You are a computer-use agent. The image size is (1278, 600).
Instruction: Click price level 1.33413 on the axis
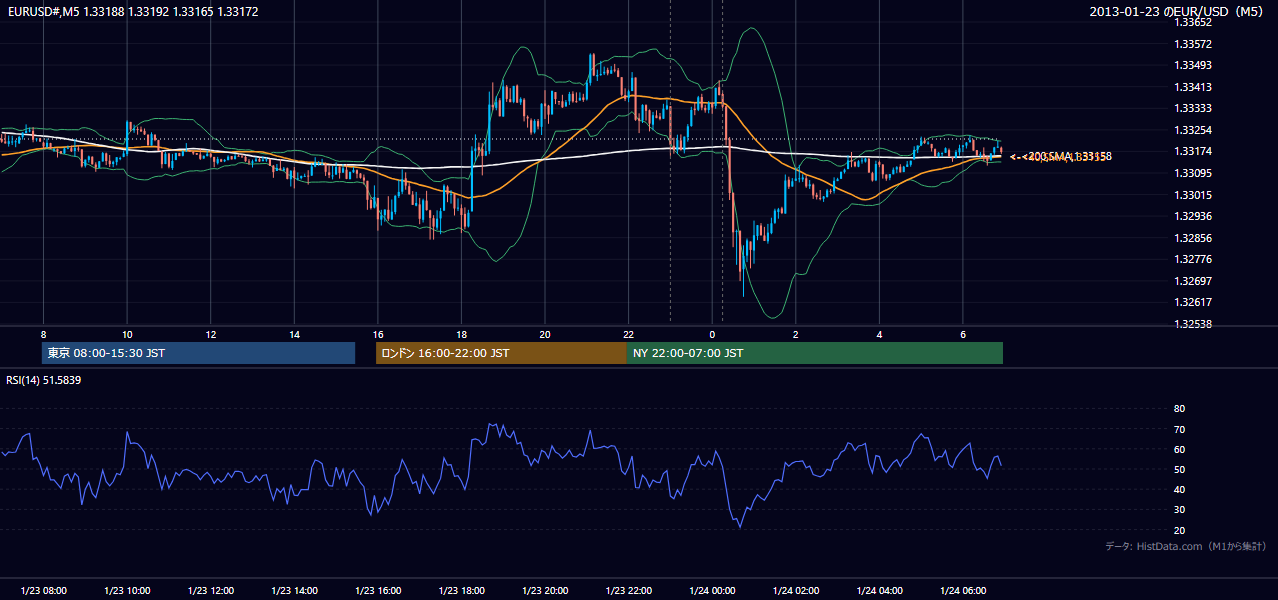point(1192,87)
